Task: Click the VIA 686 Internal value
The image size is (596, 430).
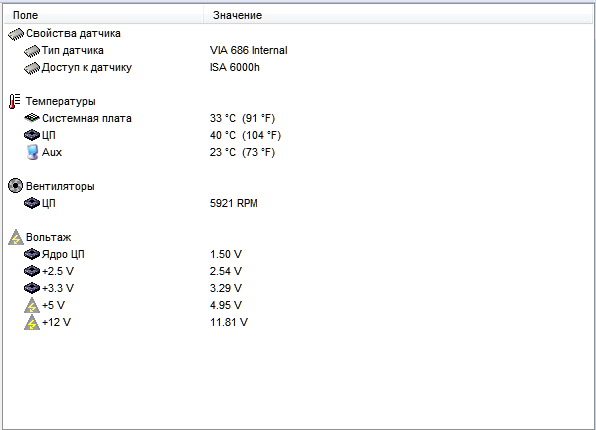Action: pos(249,51)
